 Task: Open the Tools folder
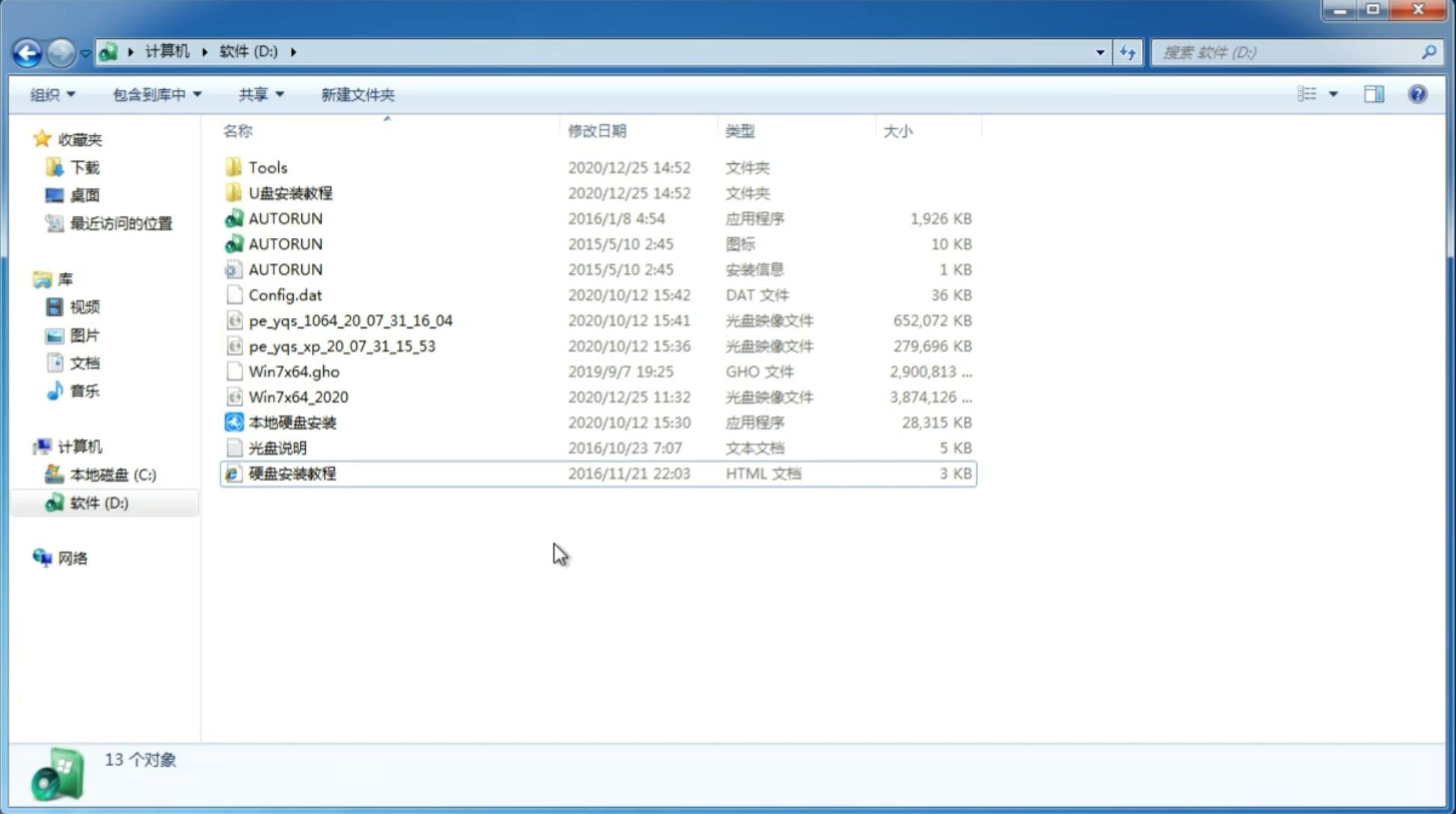pos(267,167)
